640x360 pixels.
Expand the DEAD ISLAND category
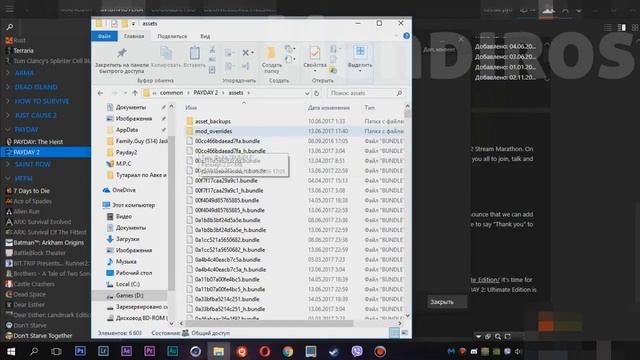click(8, 87)
